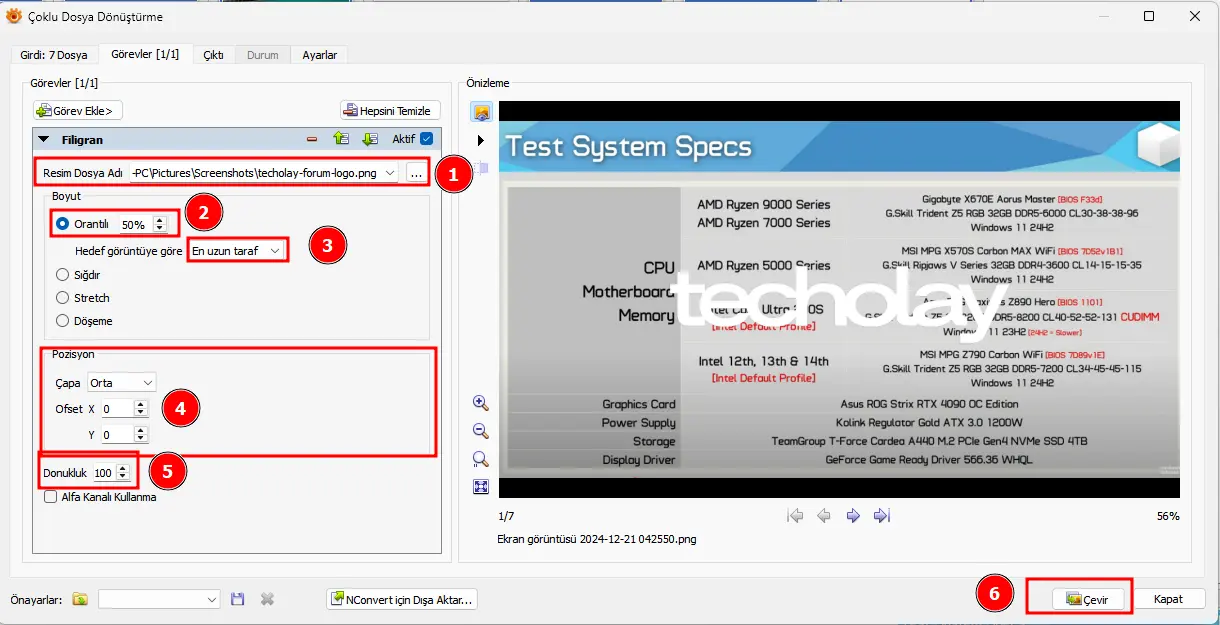The width and height of the screenshot is (1220, 625).
Task: Toggle the preview image view icon
Action: coord(481,112)
